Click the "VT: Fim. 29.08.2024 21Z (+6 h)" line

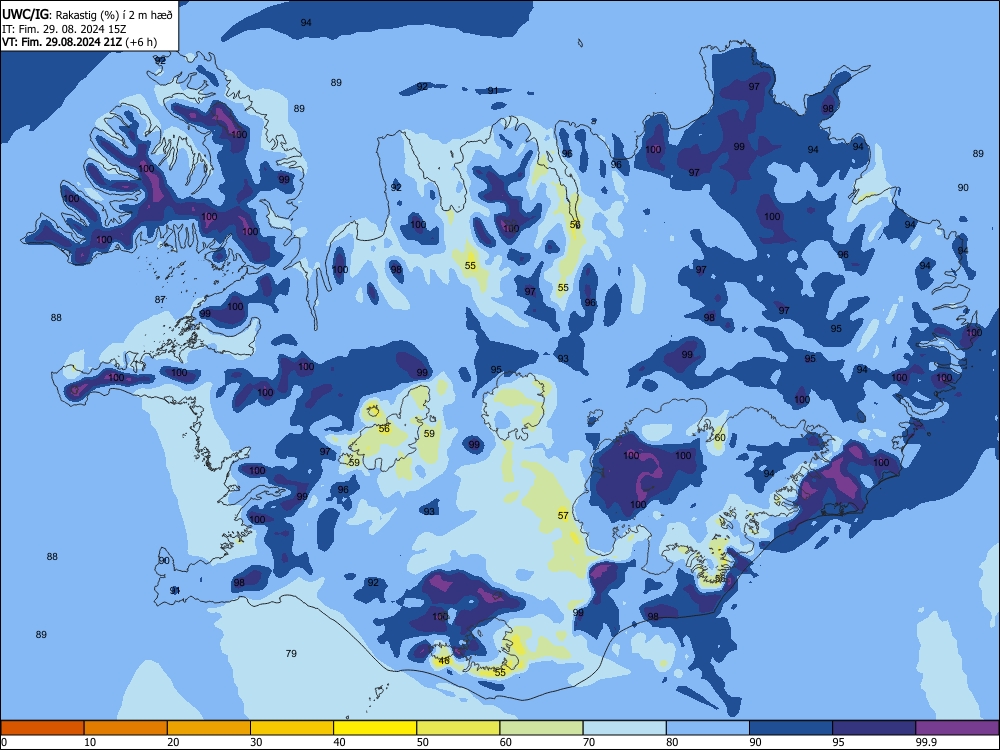(79, 42)
